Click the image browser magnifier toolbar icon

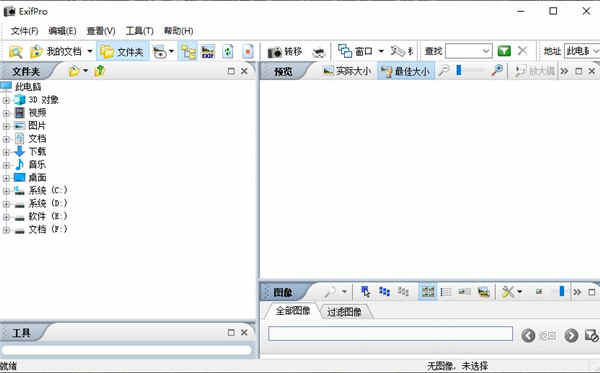click(x=16, y=52)
